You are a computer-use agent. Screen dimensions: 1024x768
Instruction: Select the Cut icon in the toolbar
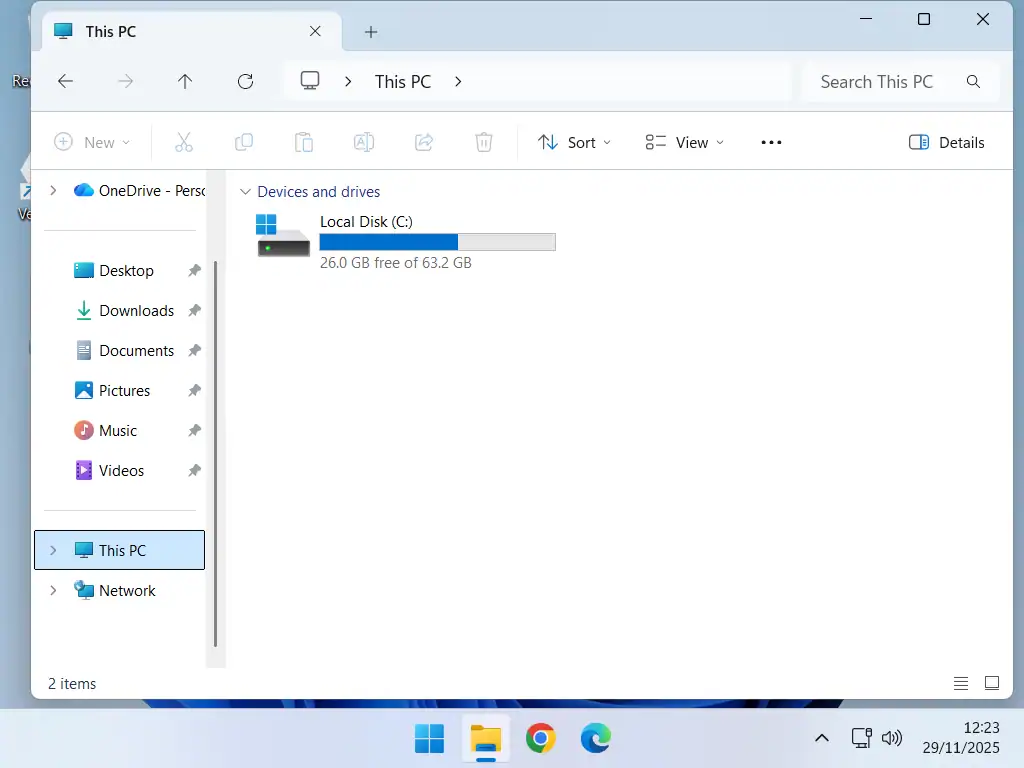pos(184,142)
